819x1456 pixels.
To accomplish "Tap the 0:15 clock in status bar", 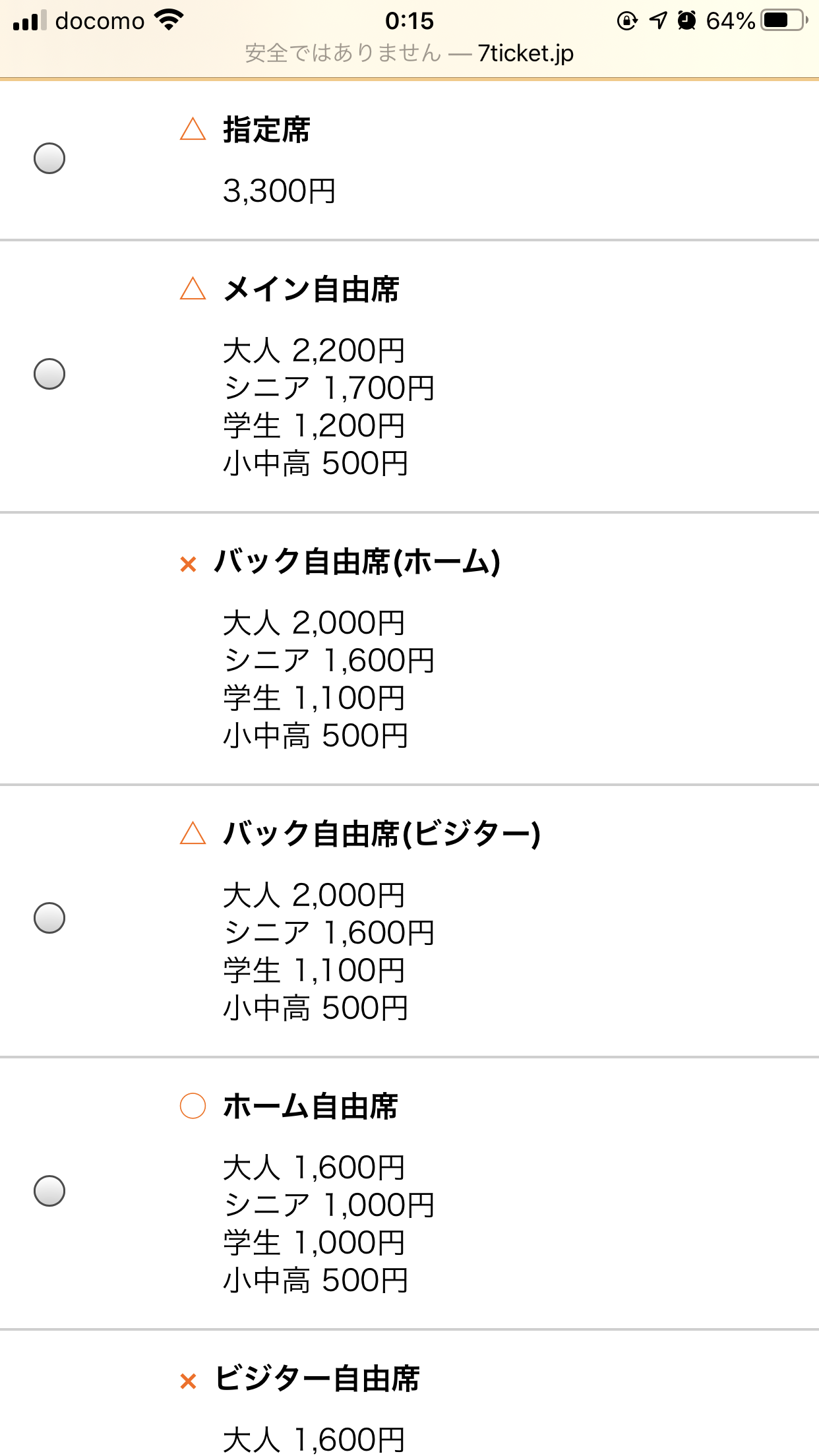I will (x=409, y=20).
